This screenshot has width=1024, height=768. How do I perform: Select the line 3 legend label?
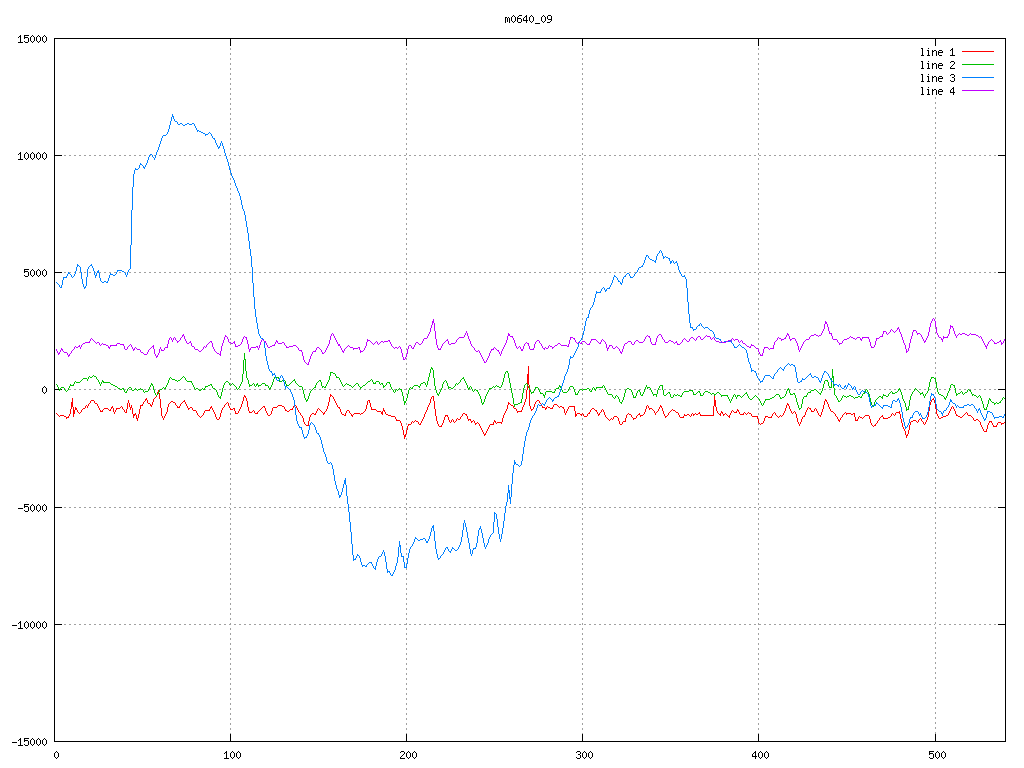(x=937, y=78)
